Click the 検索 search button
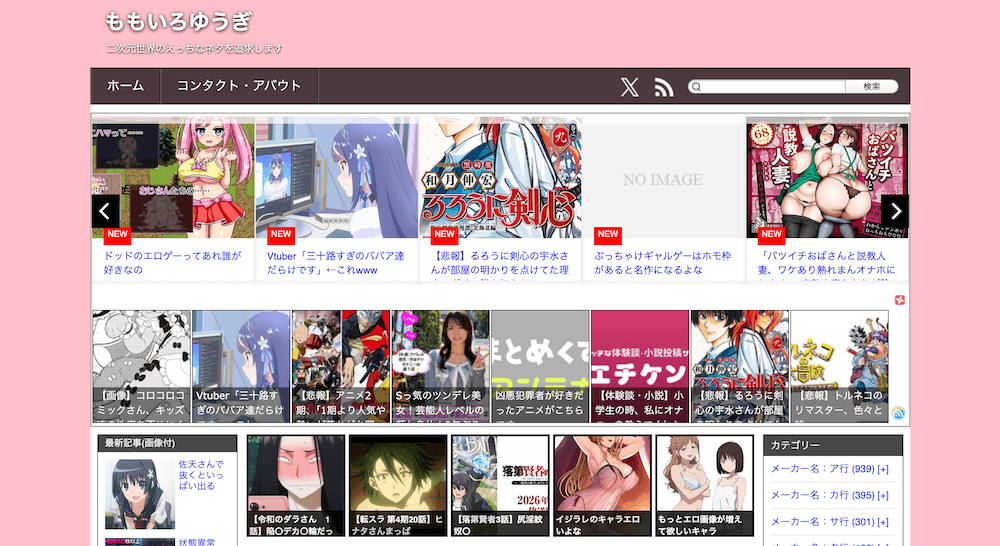The width and height of the screenshot is (1000, 546). coord(872,87)
